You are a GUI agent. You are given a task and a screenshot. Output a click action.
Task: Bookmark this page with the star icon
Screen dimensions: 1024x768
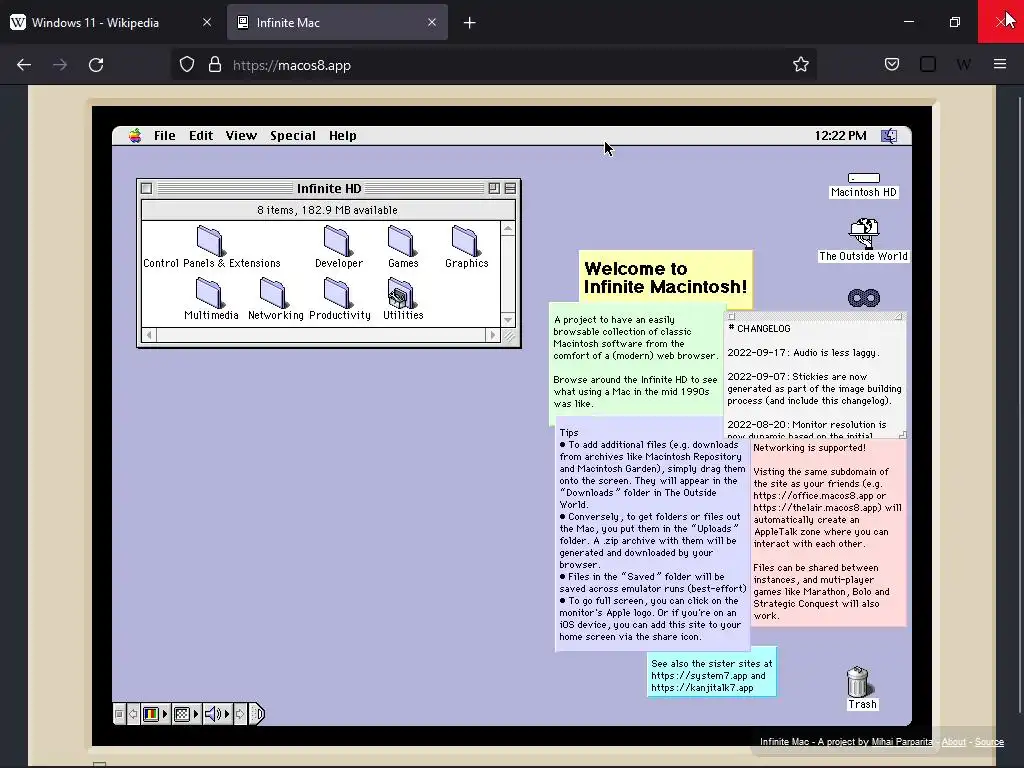pyautogui.click(x=801, y=64)
